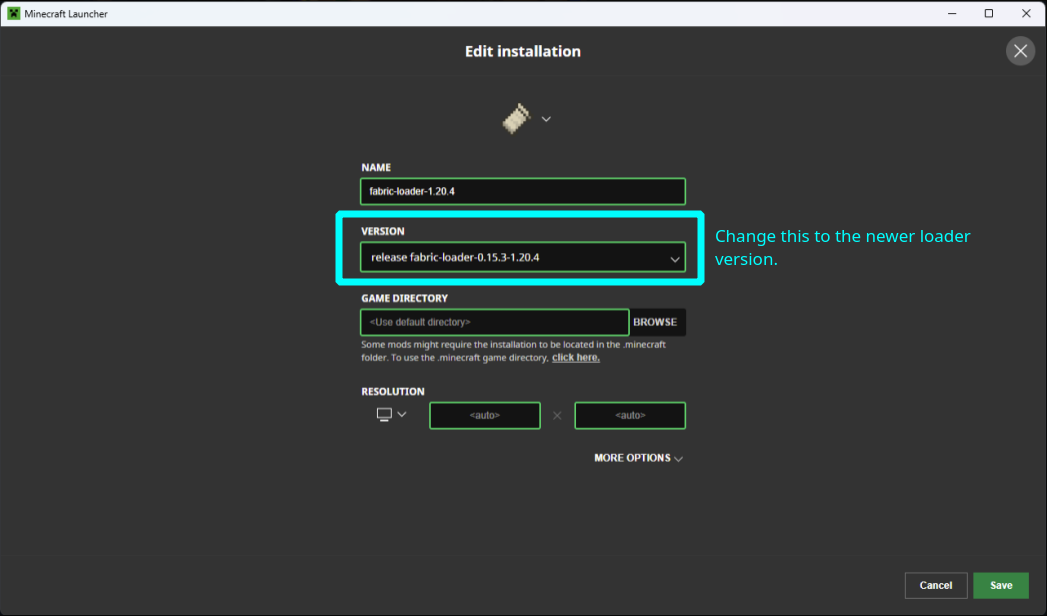Expand the chevron next to the monitor icon

[x=400, y=413]
